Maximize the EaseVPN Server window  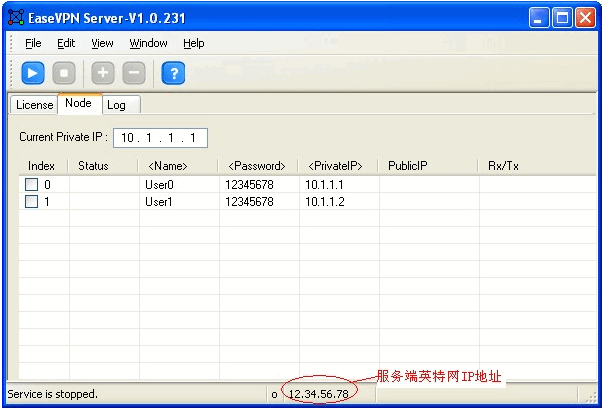pos(562,18)
